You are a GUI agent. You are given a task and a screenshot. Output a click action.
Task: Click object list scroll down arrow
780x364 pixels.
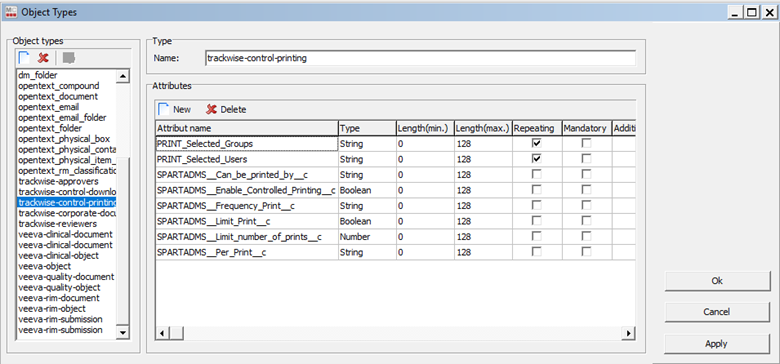pos(122,333)
